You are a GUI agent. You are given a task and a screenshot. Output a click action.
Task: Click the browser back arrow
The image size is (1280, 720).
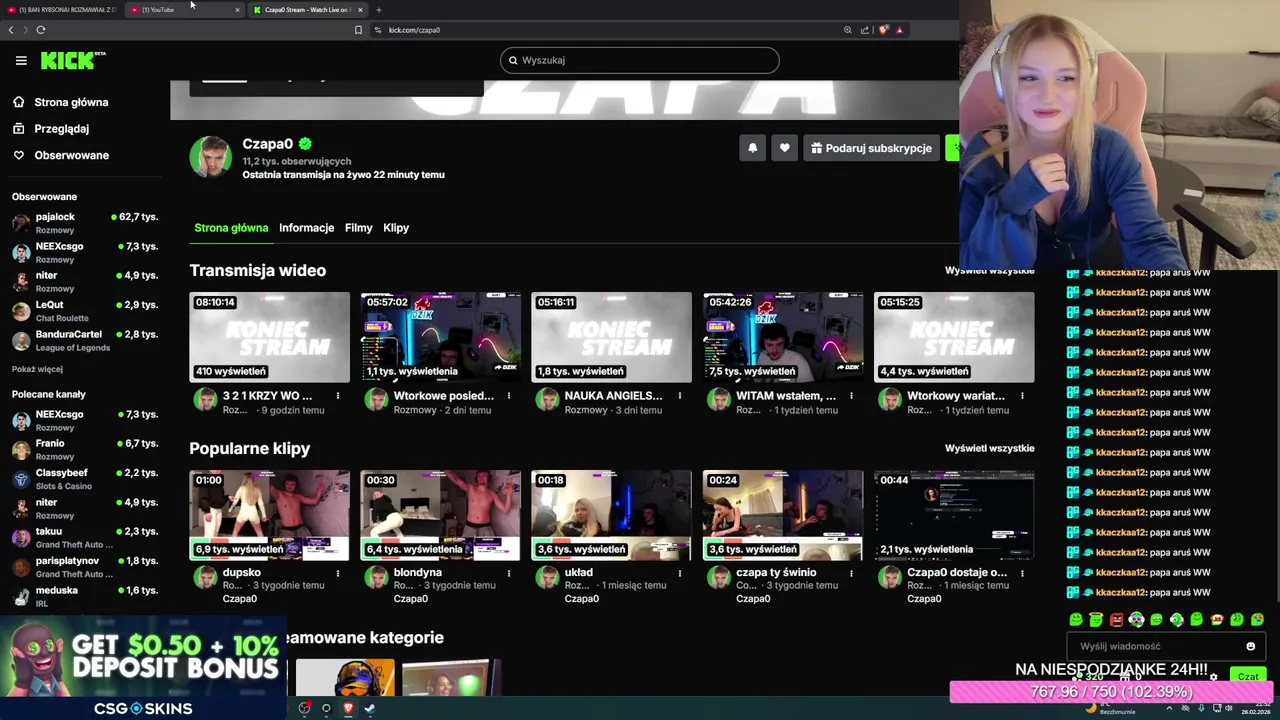pyautogui.click(x=11, y=30)
